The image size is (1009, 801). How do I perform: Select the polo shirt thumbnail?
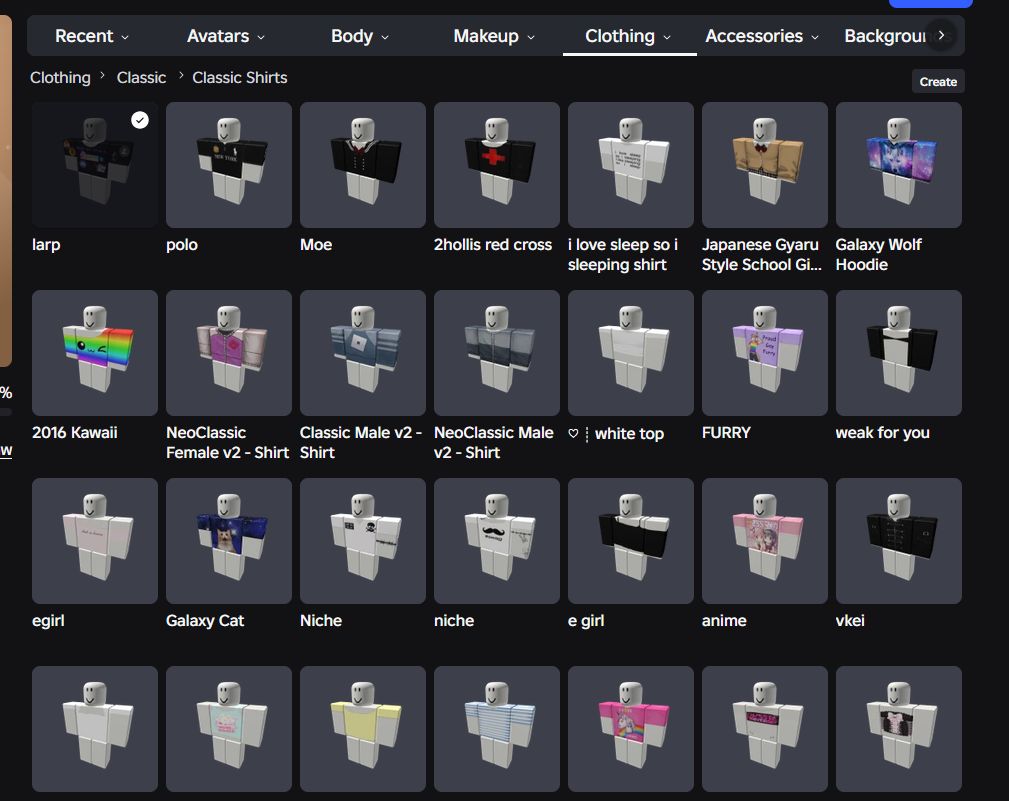(228, 165)
